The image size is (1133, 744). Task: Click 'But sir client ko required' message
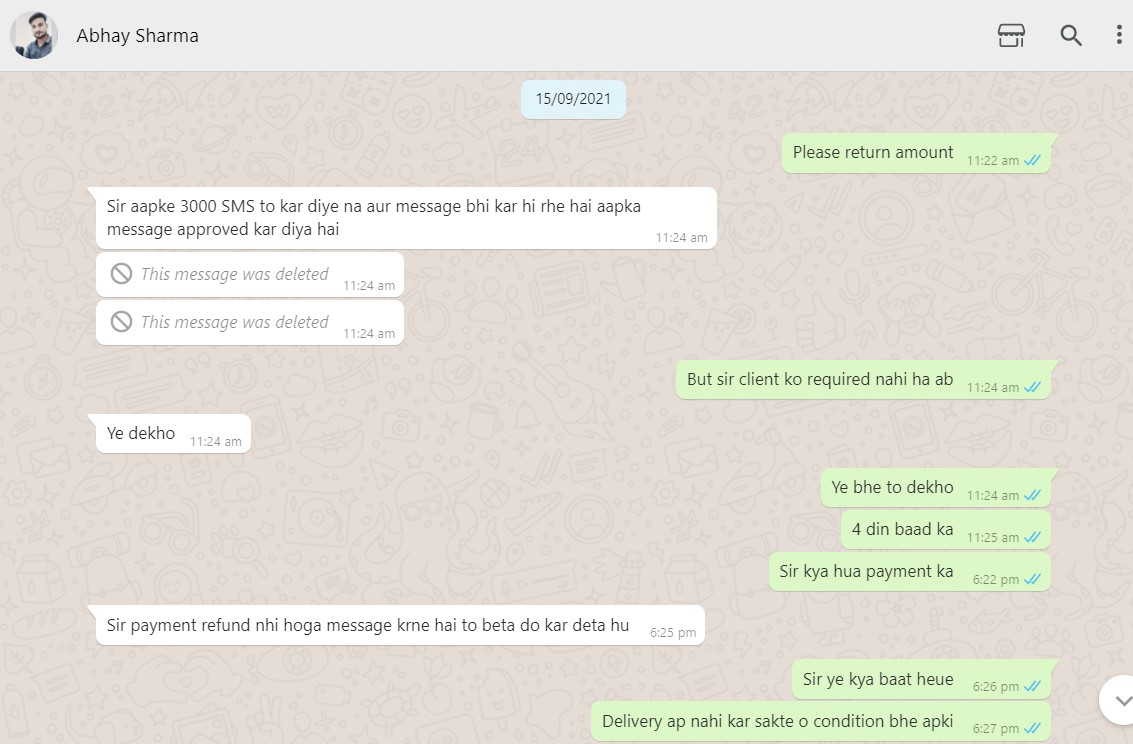pyautogui.click(x=863, y=379)
